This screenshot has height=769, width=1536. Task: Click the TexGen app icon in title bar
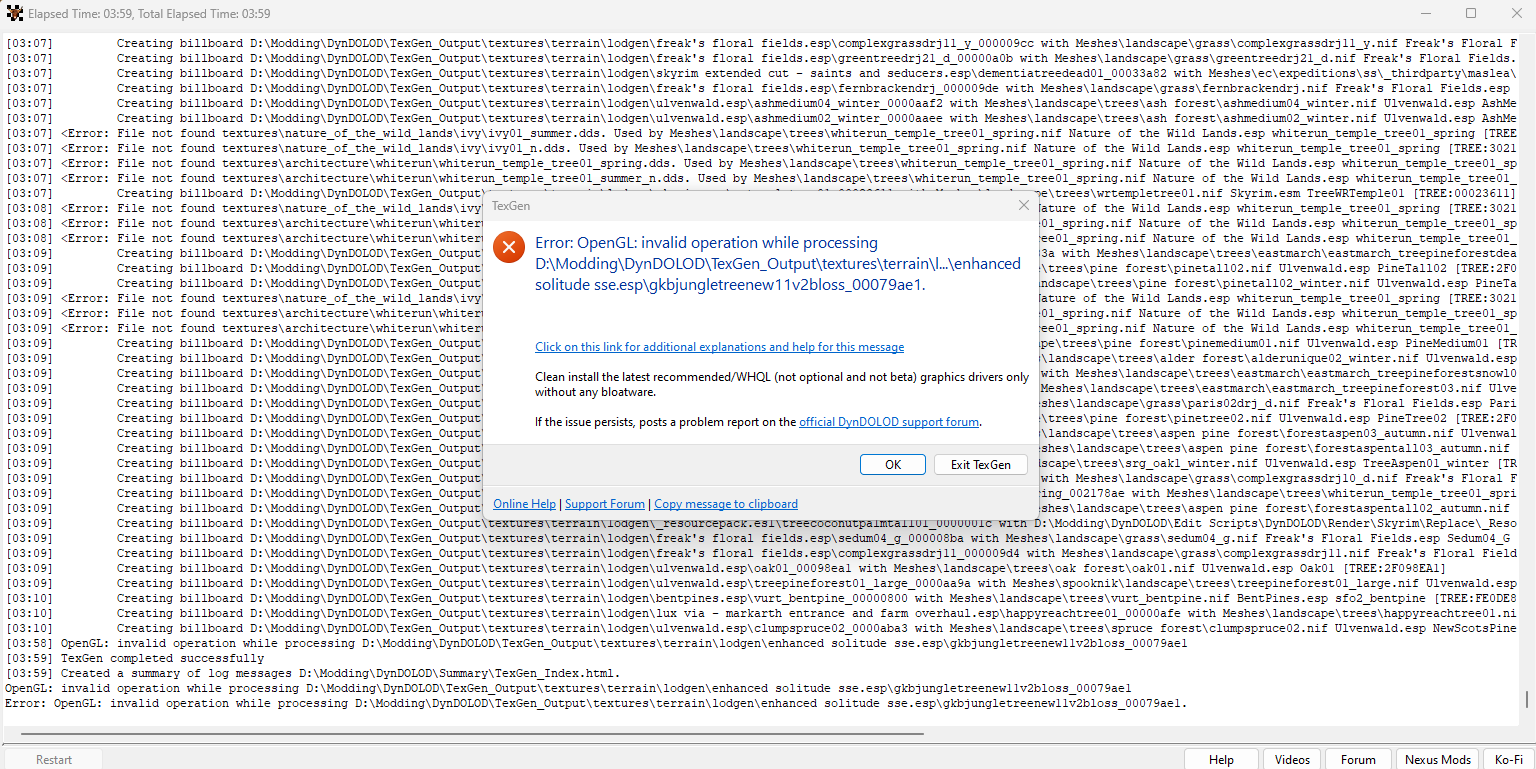pos(14,13)
